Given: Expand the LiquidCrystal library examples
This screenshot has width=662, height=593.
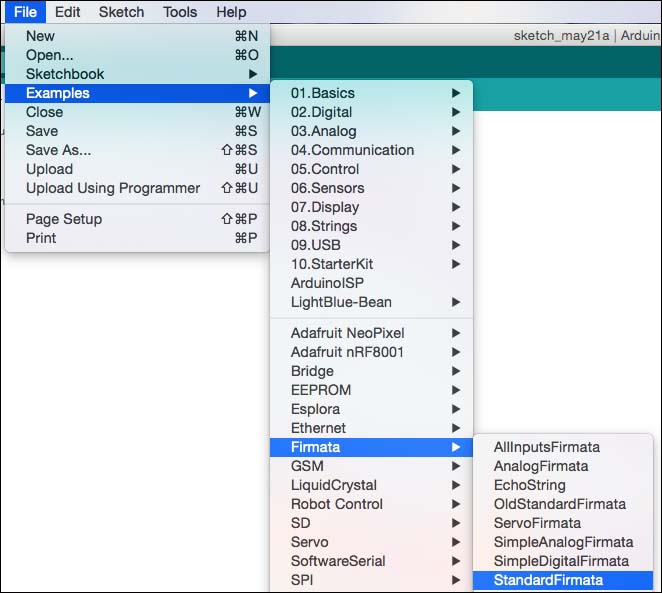Looking at the screenshot, I should [371, 485].
